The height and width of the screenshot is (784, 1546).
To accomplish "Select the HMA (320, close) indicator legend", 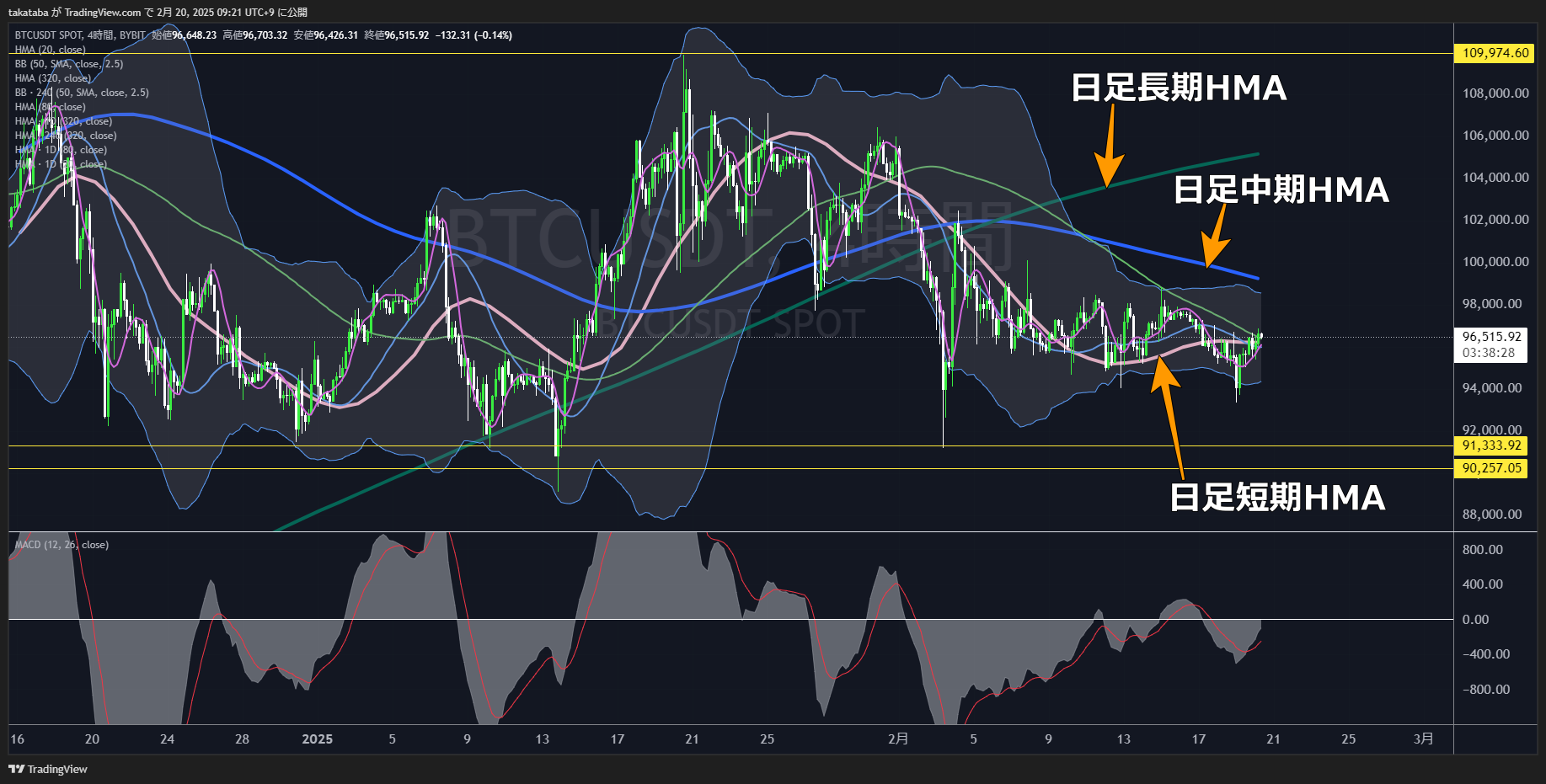I will pos(52,78).
